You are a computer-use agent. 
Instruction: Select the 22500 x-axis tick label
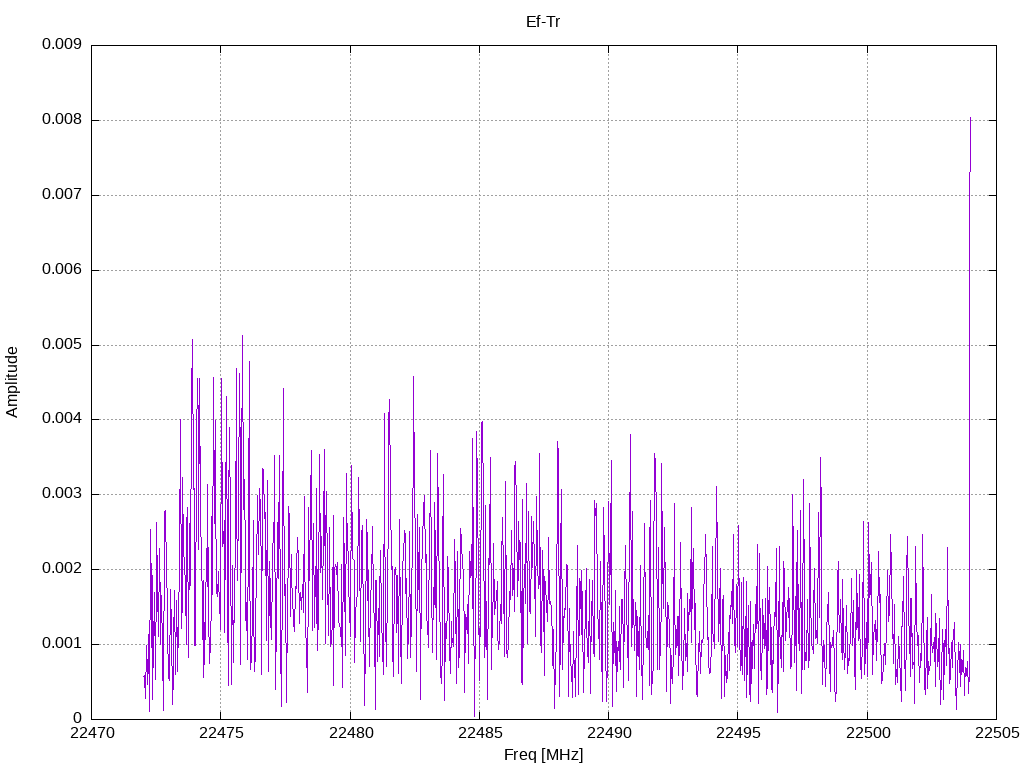point(866,733)
